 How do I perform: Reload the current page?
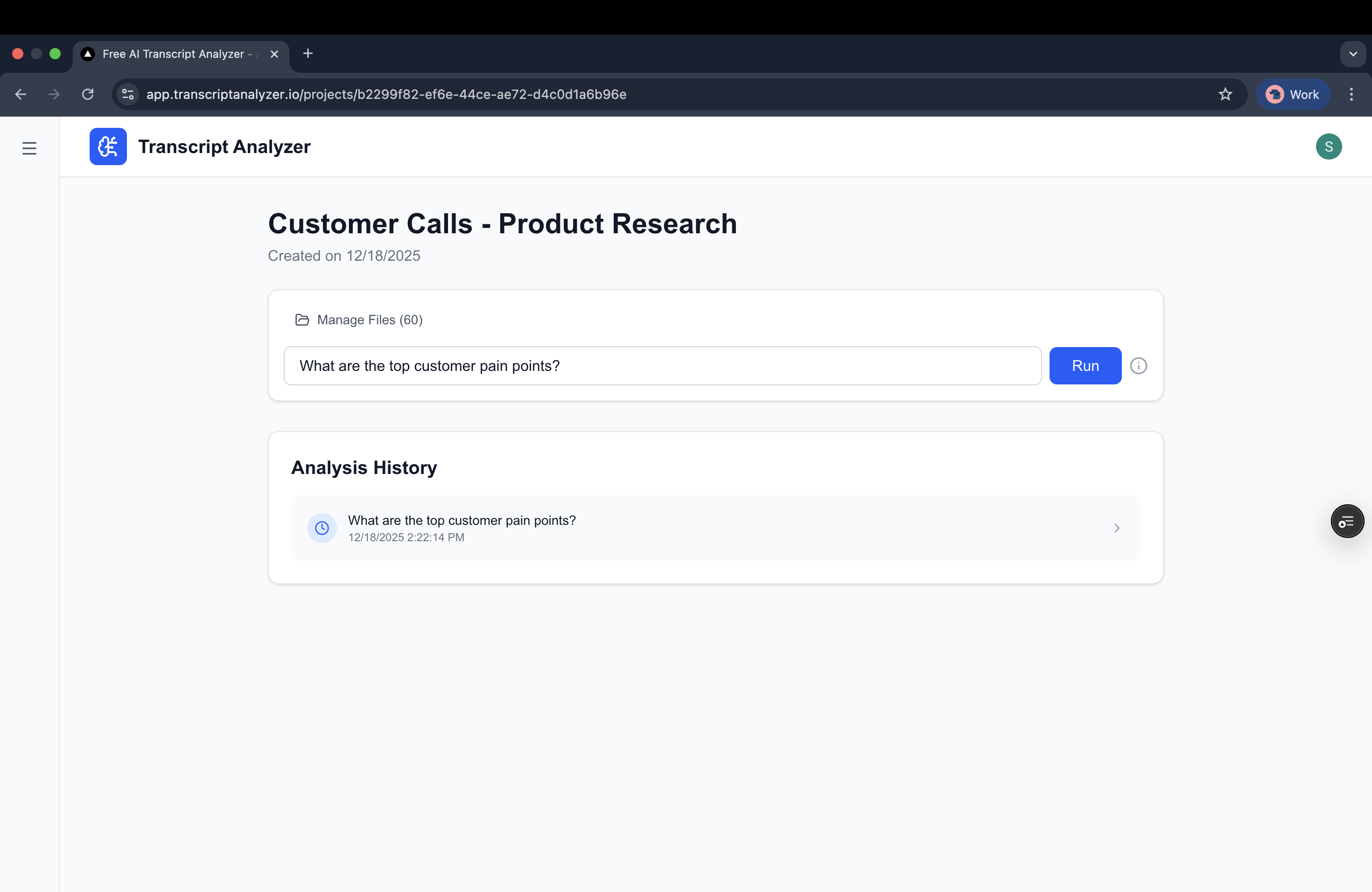pos(88,94)
